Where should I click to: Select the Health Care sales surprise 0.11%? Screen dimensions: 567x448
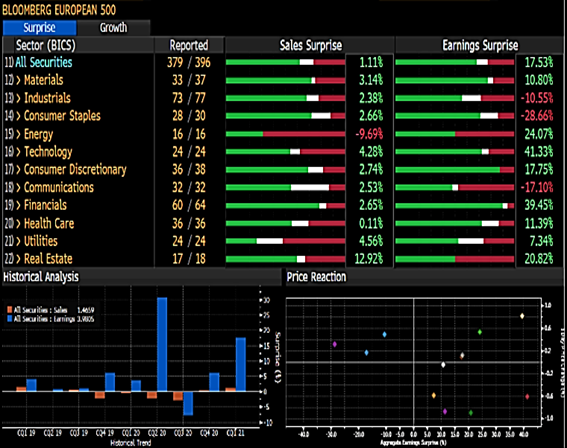[x=371, y=223]
